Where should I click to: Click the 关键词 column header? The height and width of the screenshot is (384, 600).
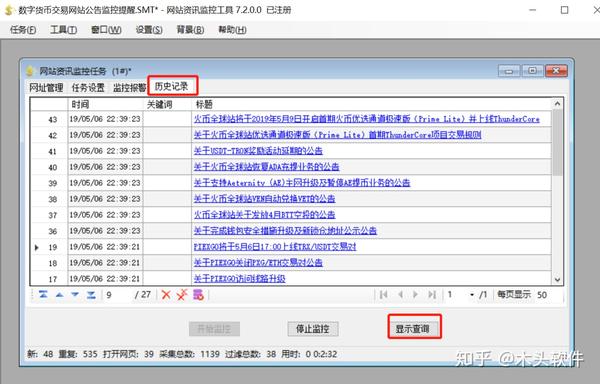[x=167, y=104]
